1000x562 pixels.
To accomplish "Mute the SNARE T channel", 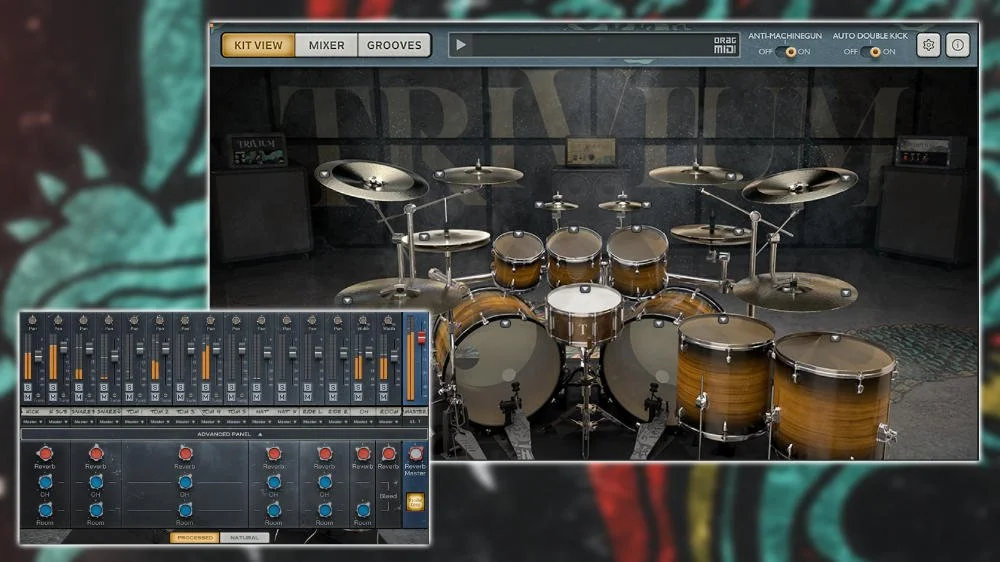I will click(78, 397).
